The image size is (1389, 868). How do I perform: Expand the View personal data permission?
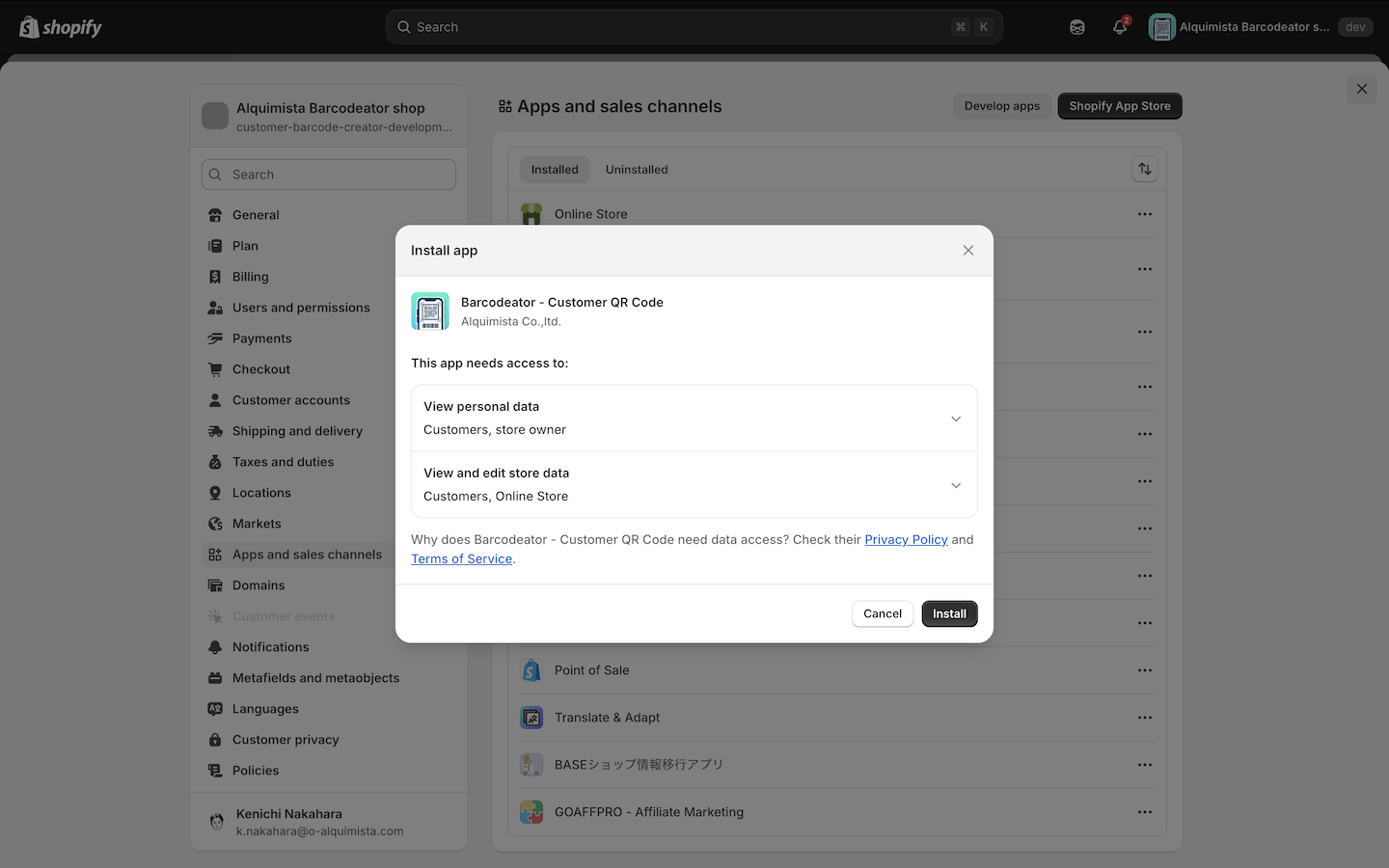pyautogui.click(x=955, y=419)
